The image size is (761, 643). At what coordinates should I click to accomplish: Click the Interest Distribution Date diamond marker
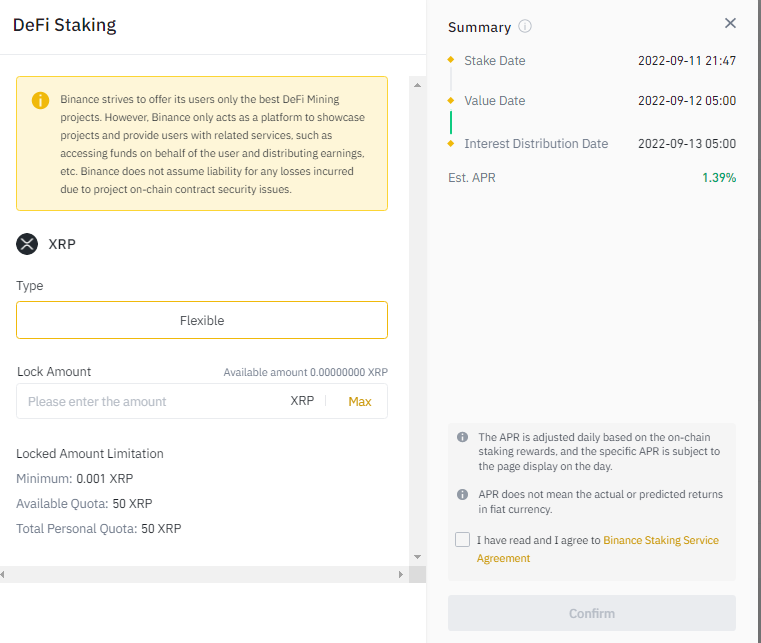click(451, 143)
